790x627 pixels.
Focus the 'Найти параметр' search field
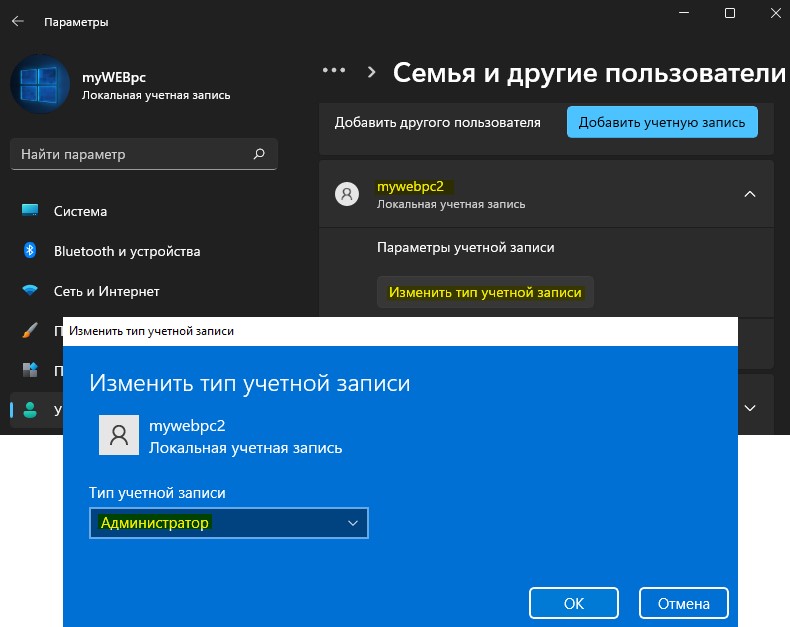coord(144,154)
